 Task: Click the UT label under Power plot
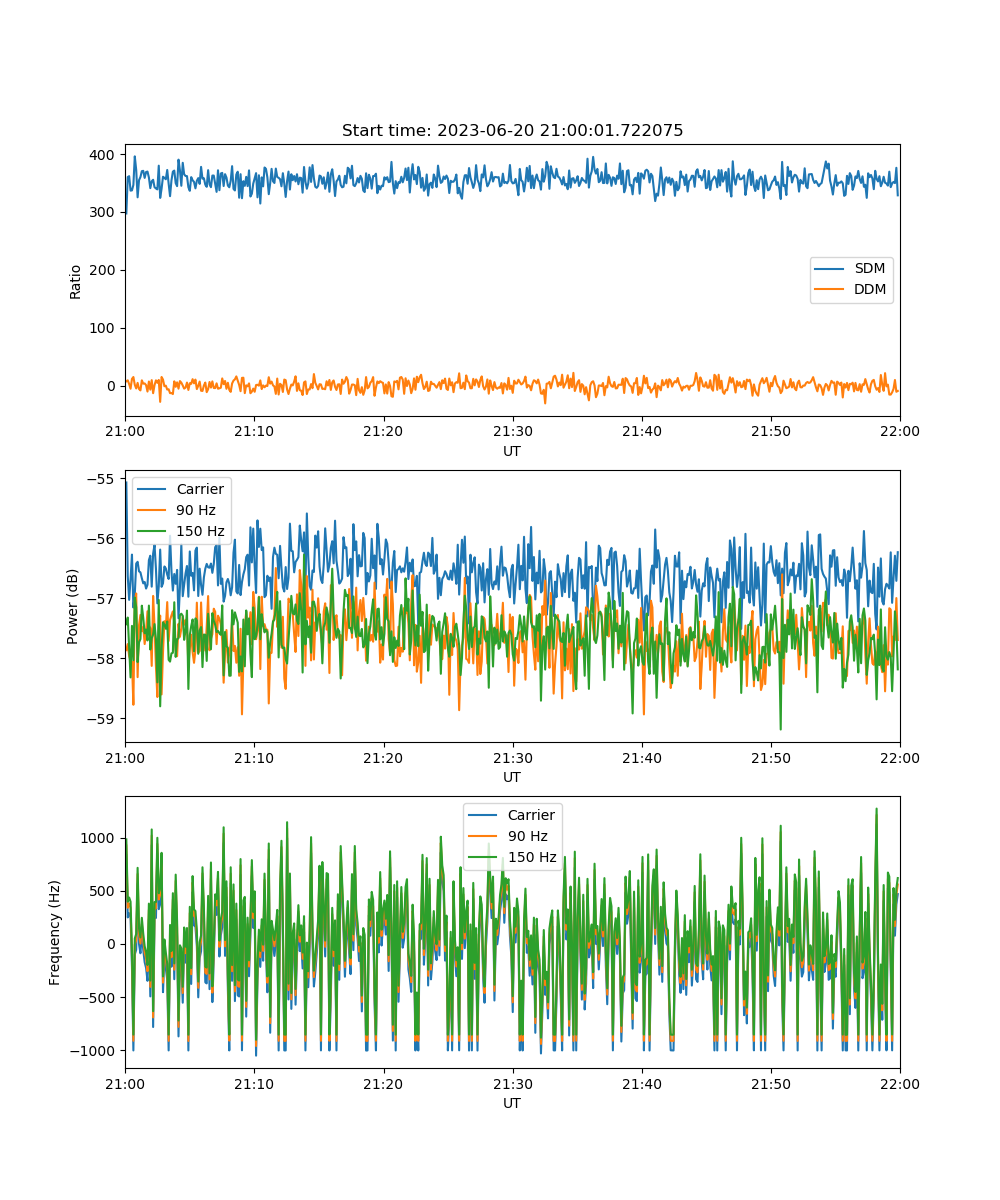512,777
